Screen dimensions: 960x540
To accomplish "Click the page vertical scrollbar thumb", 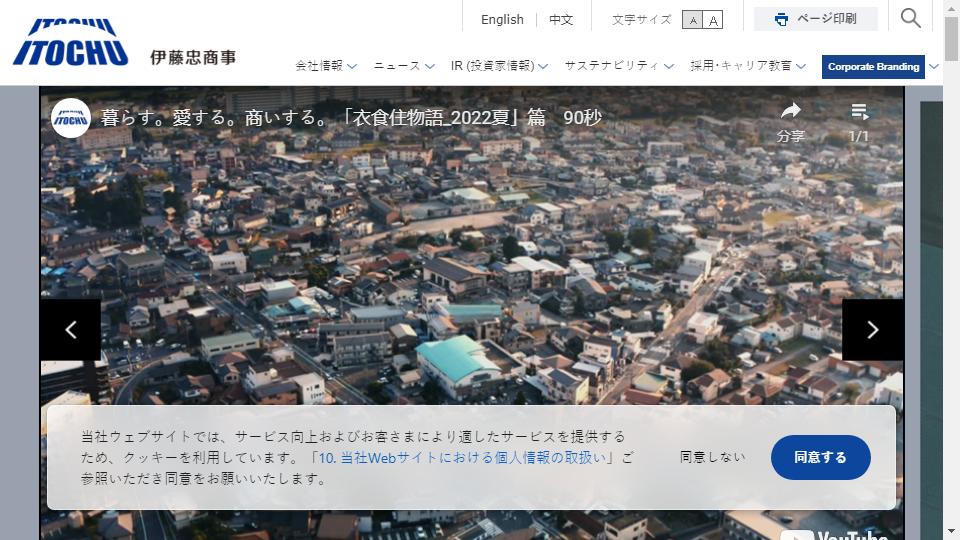I will point(951,40).
